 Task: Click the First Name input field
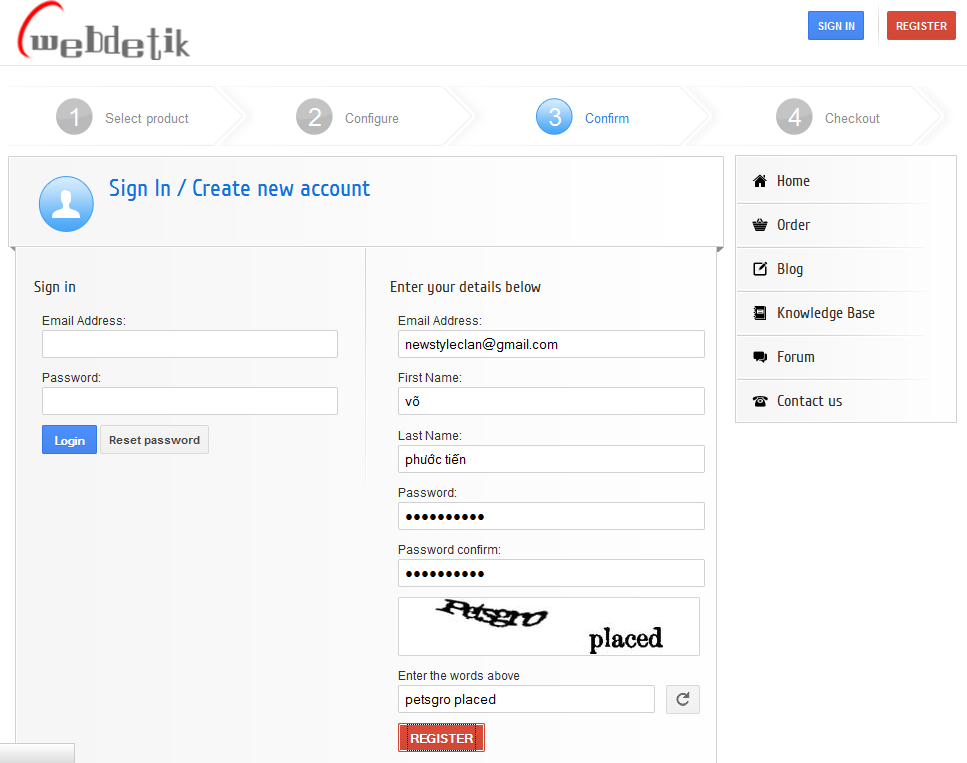(x=551, y=401)
